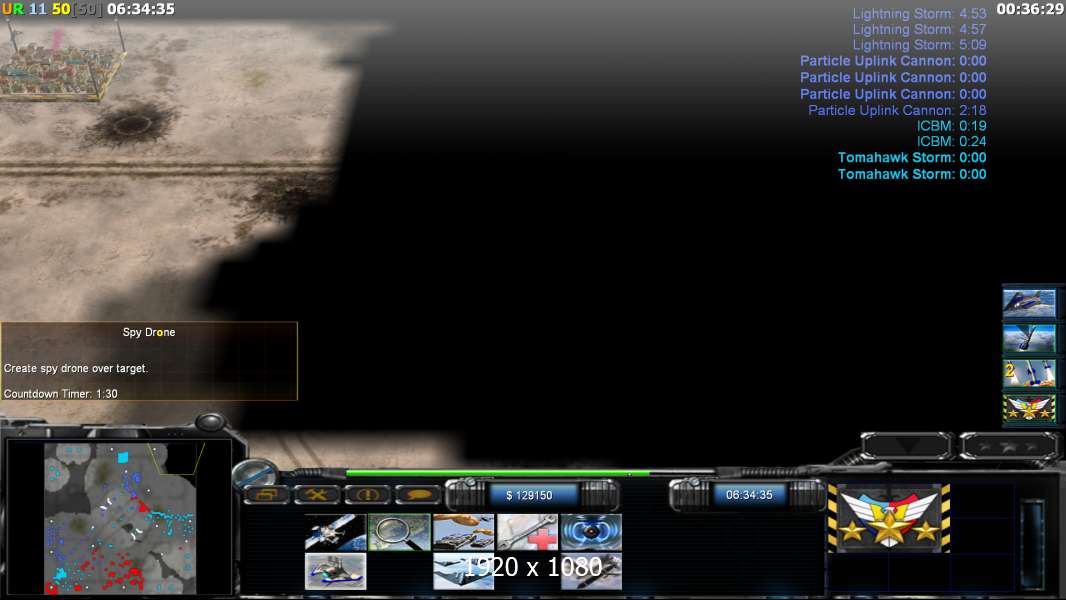This screenshot has width=1066, height=600.
Task: Click the downward-triangle panel button
Action: pyautogui.click(x=907, y=446)
